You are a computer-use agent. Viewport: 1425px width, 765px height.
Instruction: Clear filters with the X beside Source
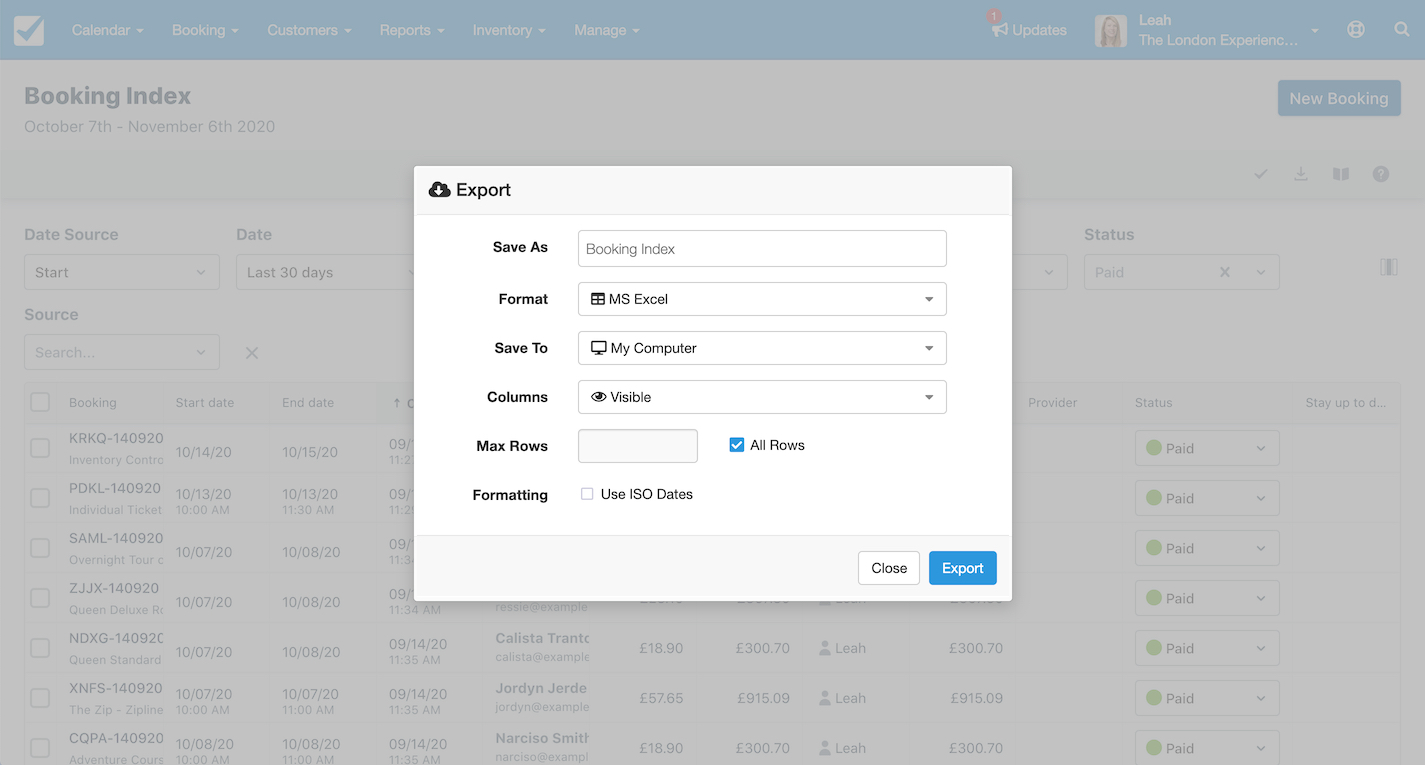click(252, 352)
